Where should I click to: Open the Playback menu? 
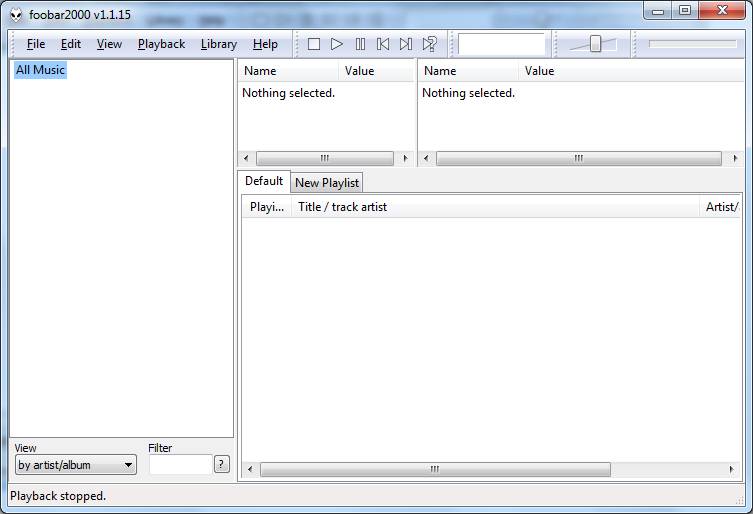click(161, 44)
